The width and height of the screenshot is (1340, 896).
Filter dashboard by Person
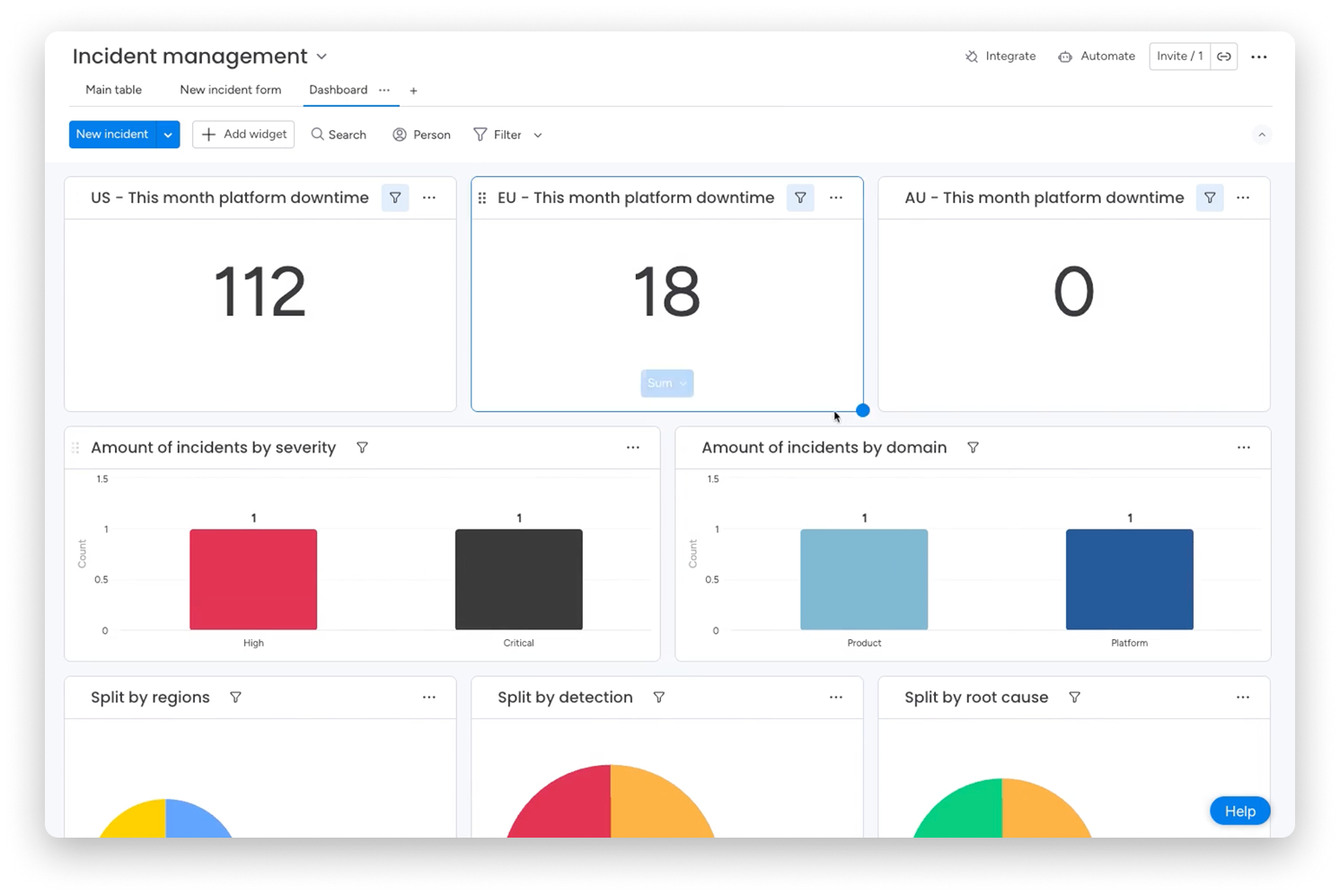click(421, 135)
